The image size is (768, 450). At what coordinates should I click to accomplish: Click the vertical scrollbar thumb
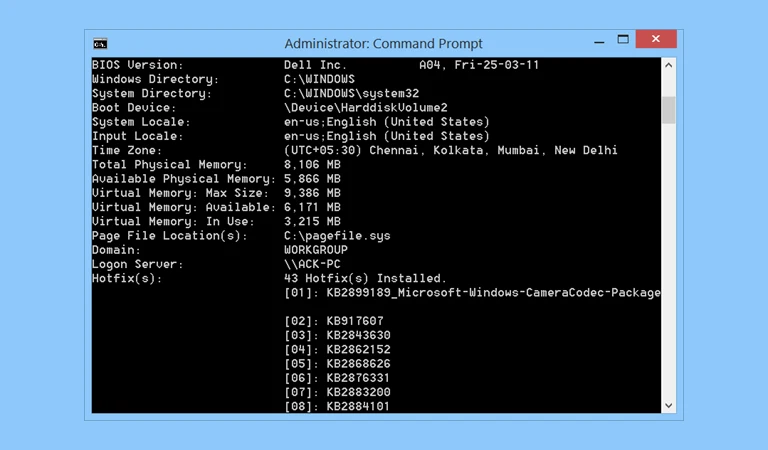[669, 110]
